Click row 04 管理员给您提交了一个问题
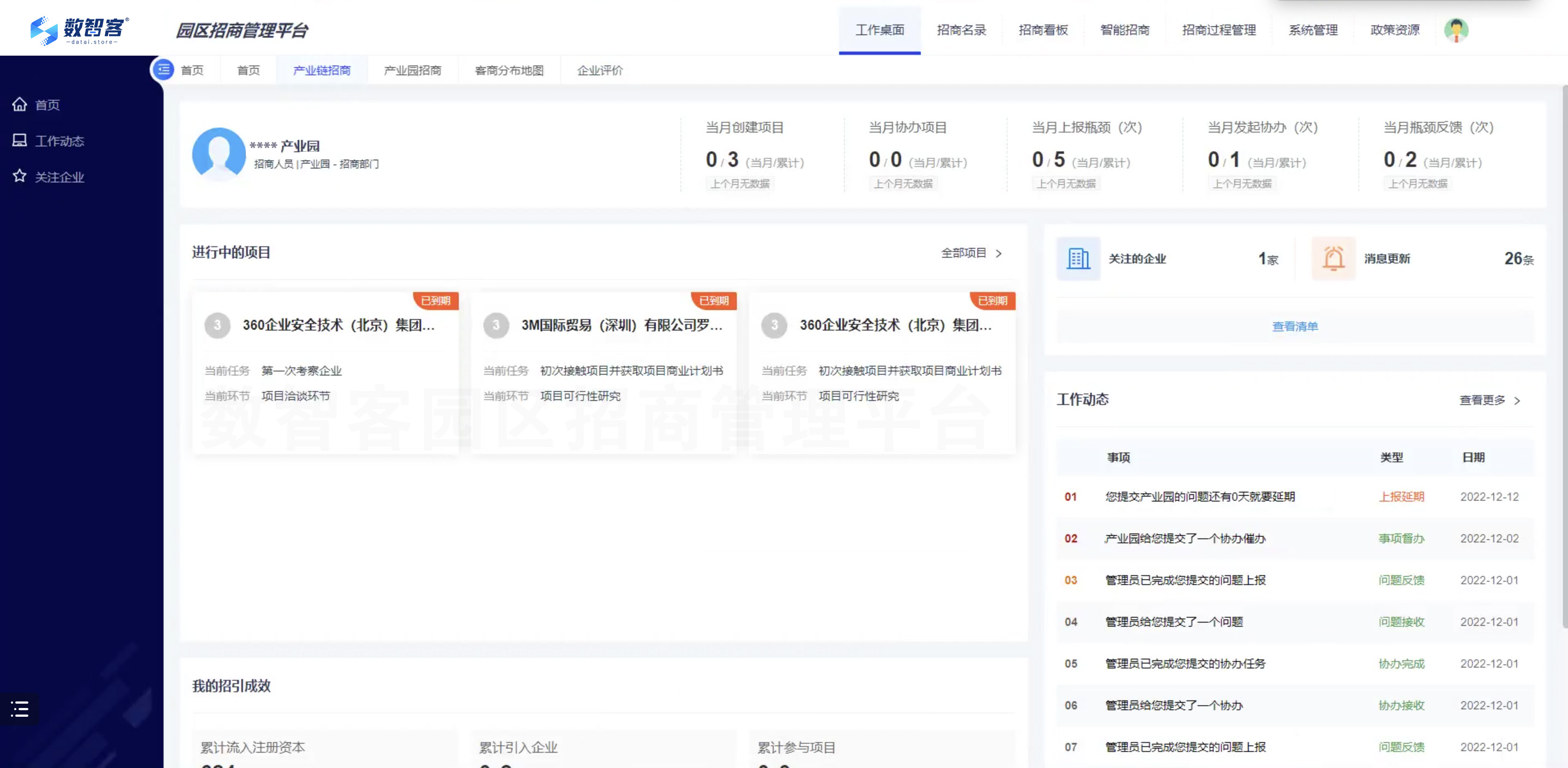Viewport: 1568px width, 768px height. click(x=1295, y=622)
